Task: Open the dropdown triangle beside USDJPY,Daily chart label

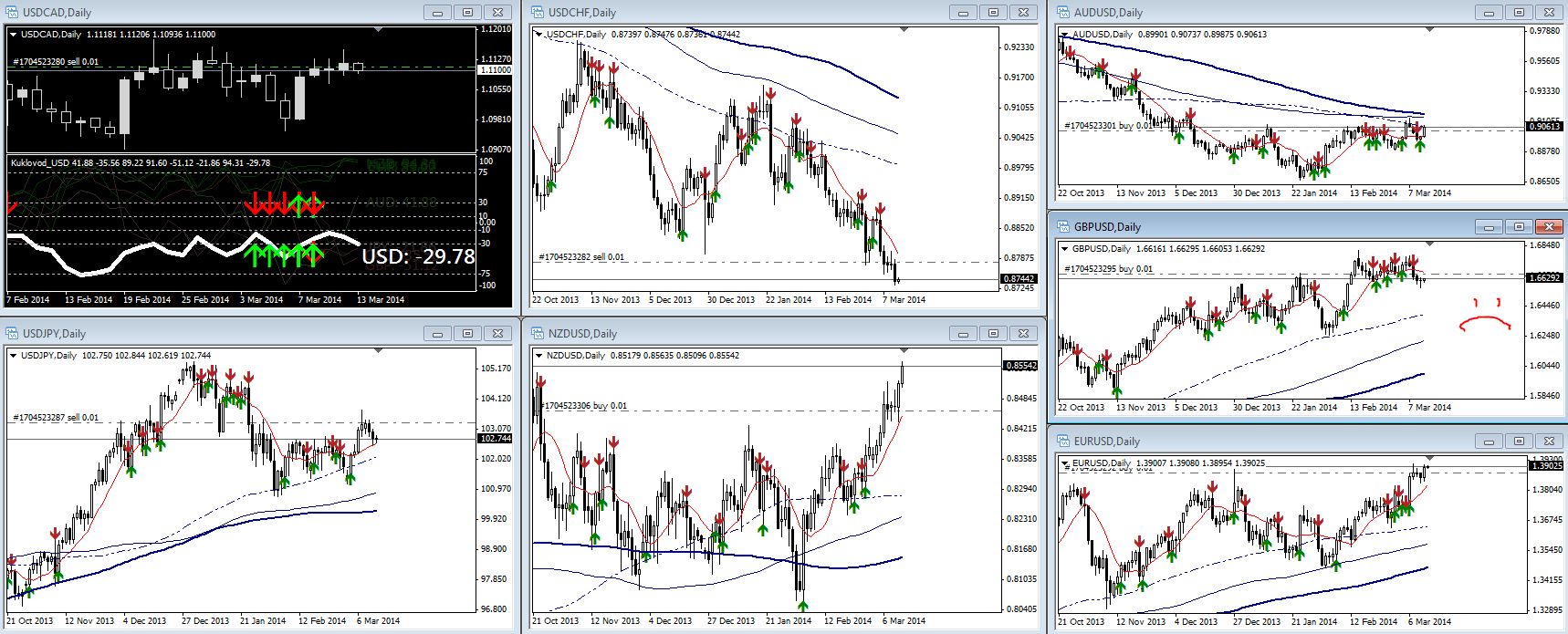Action: [x=14, y=356]
